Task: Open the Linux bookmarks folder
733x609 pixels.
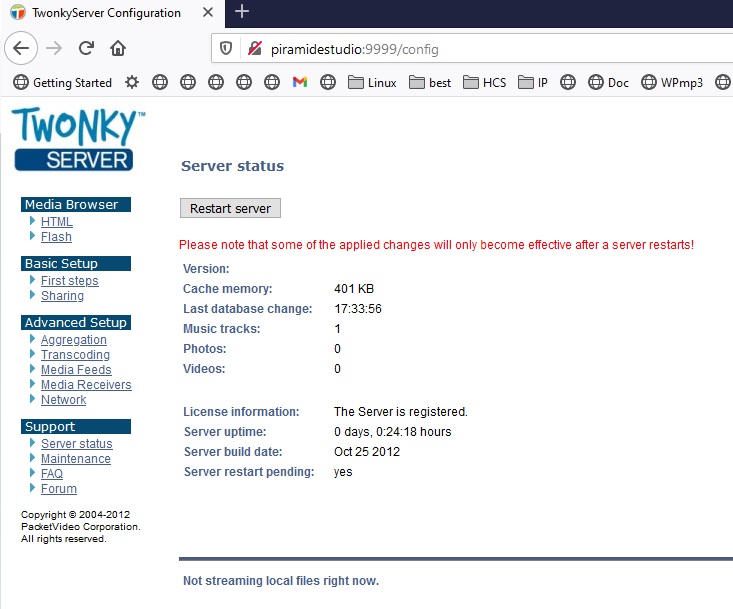Action: tap(372, 83)
